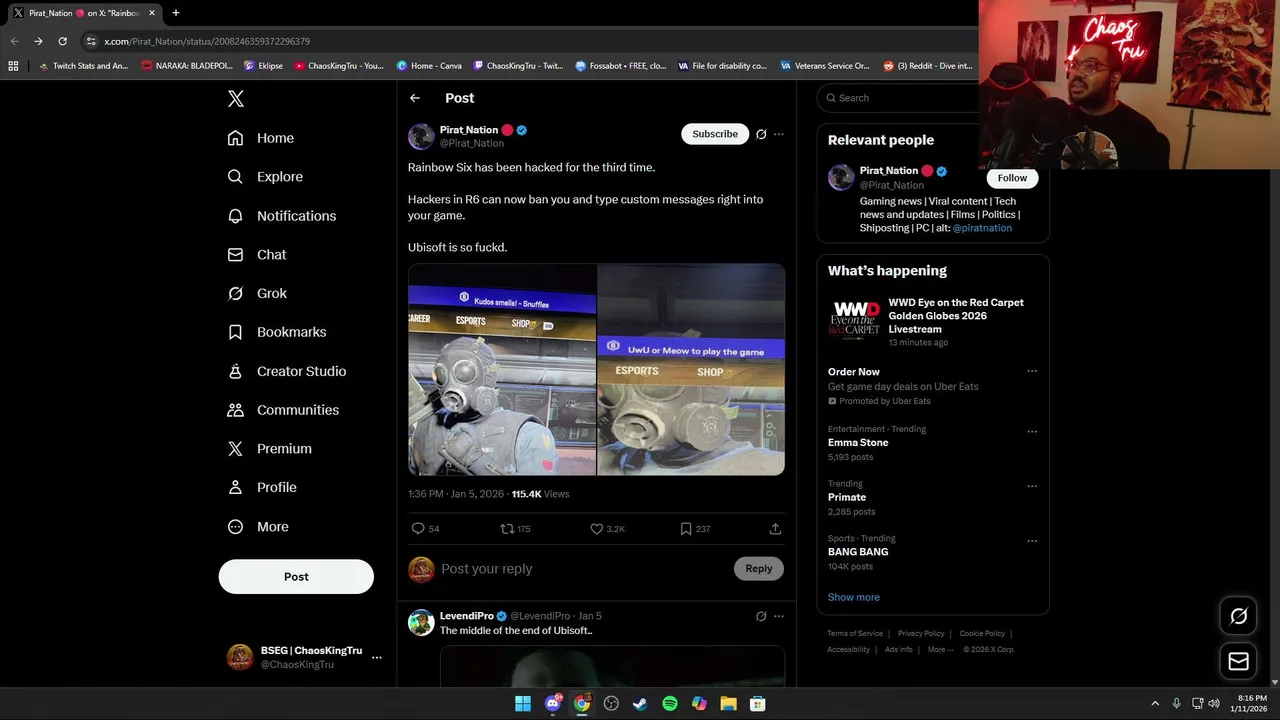Show hidden system tray icons
The height and width of the screenshot is (720, 1280).
(1155, 704)
